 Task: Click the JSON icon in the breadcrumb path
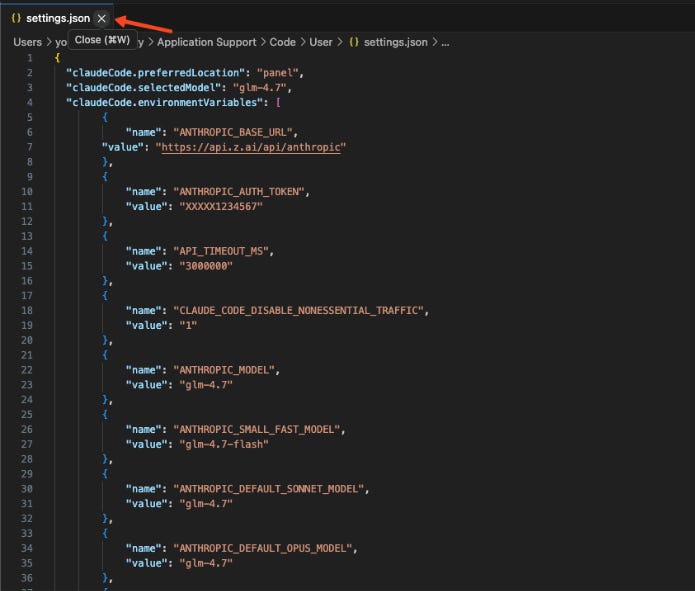point(354,42)
